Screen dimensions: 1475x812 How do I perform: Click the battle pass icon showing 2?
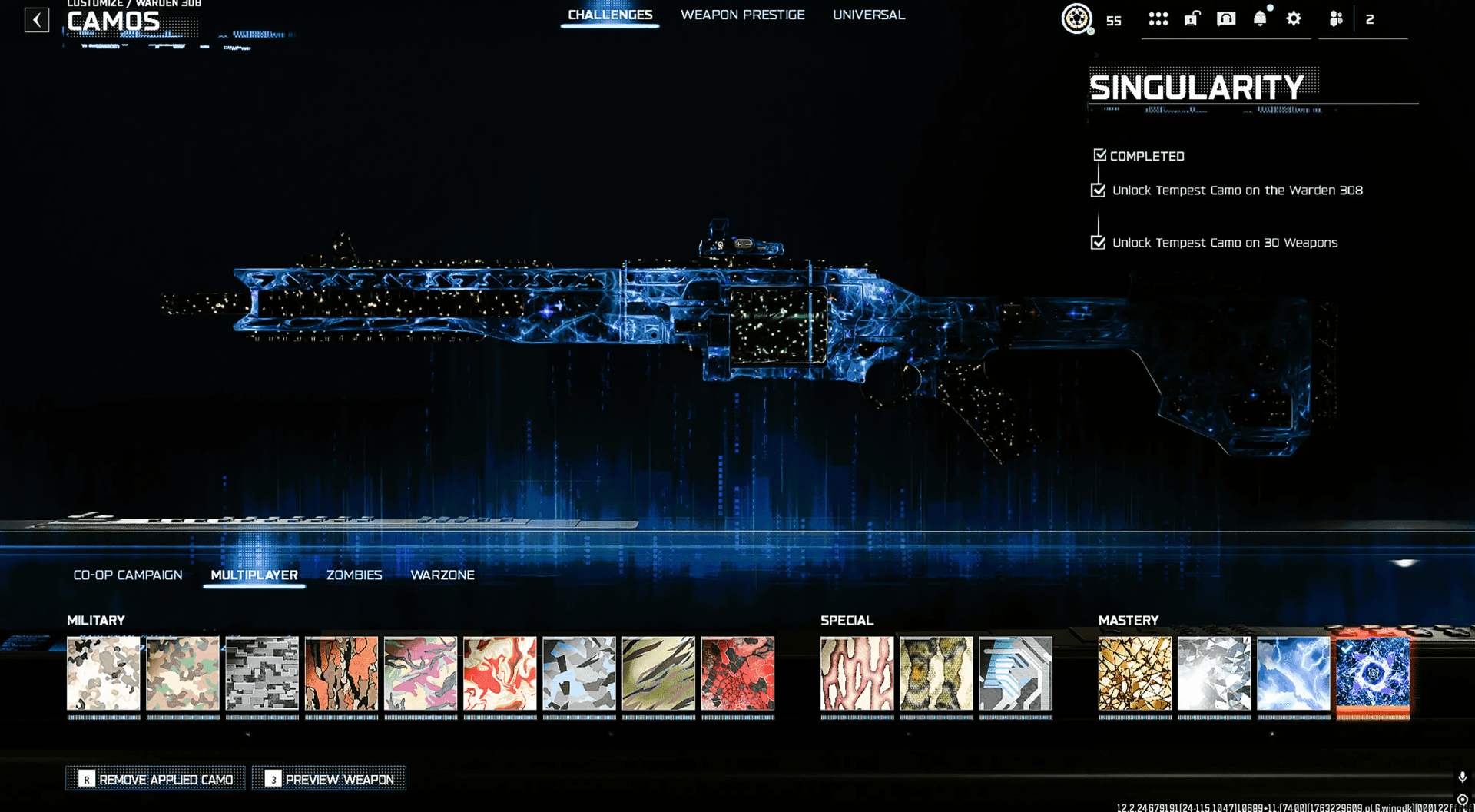(1370, 19)
